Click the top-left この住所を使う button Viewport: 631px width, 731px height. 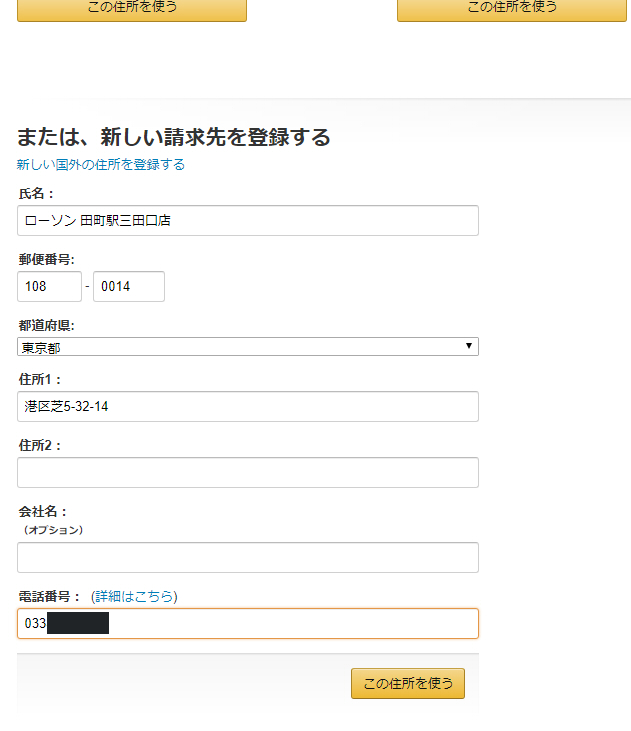click(x=132, y=9)
